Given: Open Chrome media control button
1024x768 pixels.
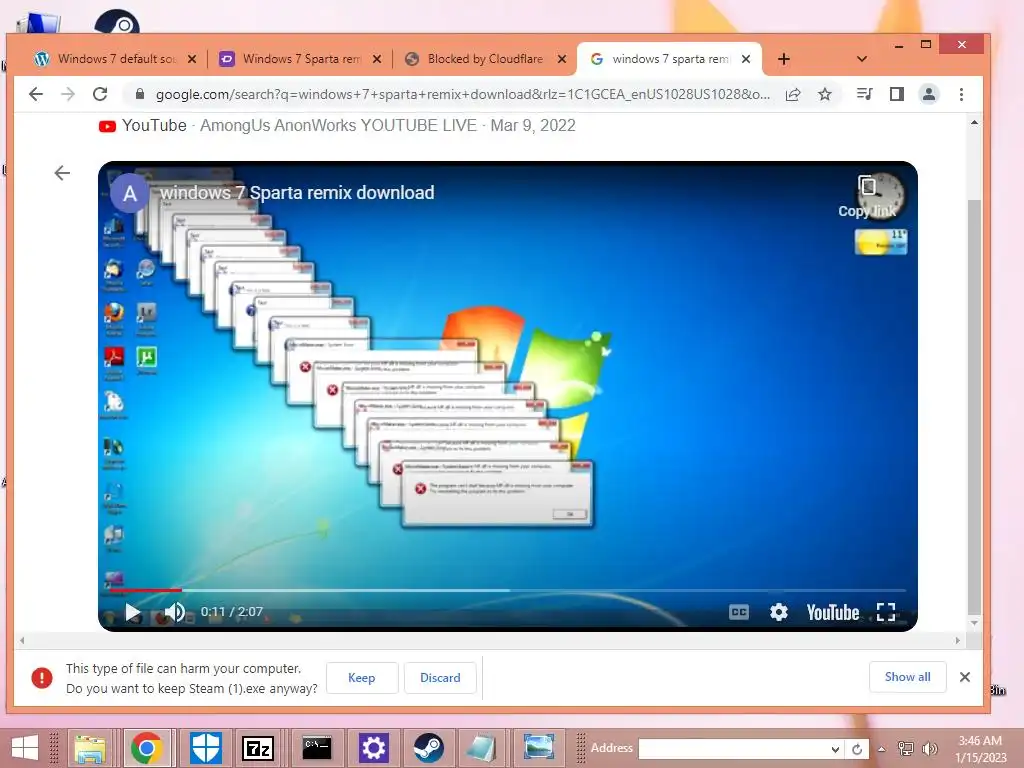Looking at the screenshot, I should [864, 94].
